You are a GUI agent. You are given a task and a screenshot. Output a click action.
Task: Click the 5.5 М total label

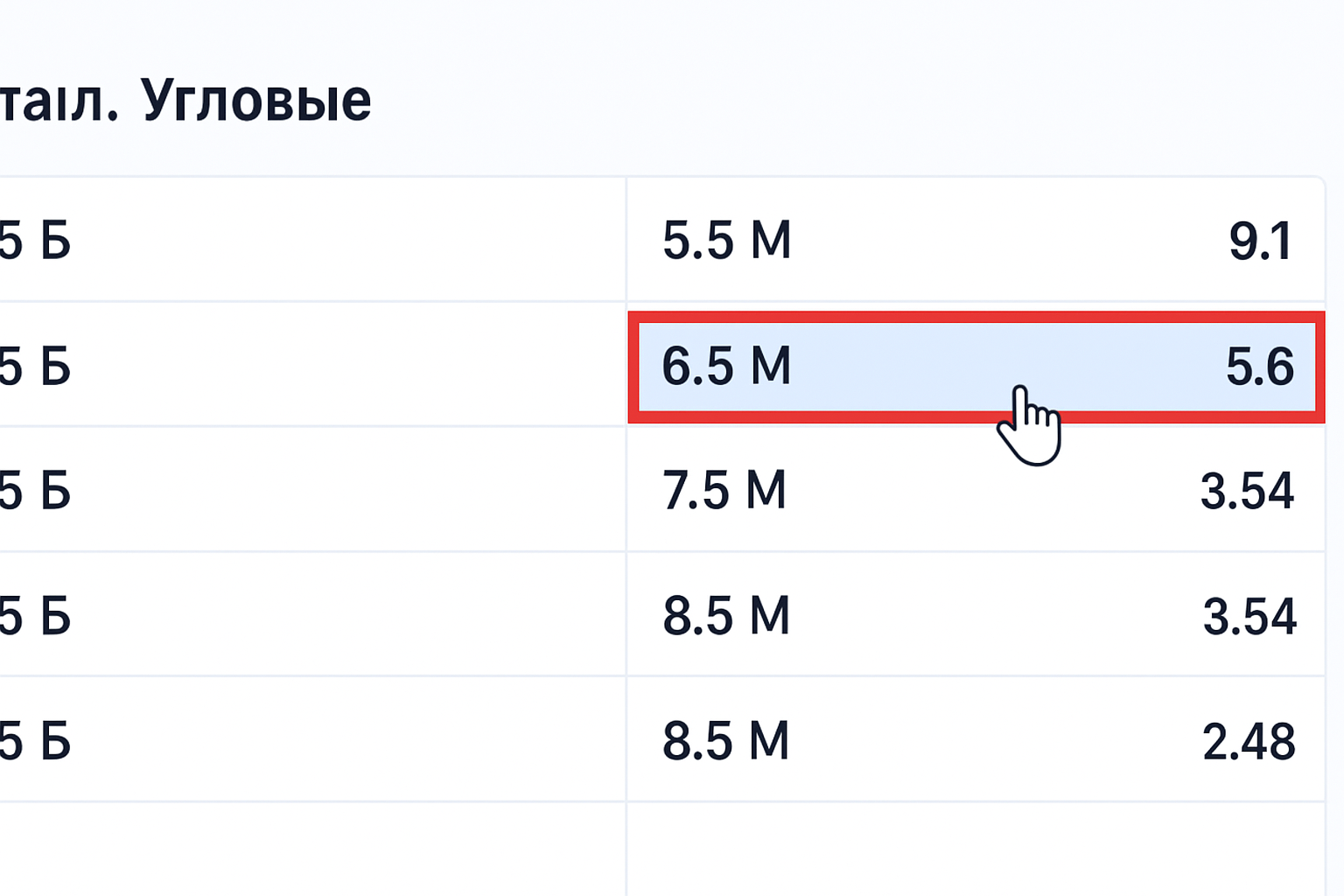[x=726, y=241]
